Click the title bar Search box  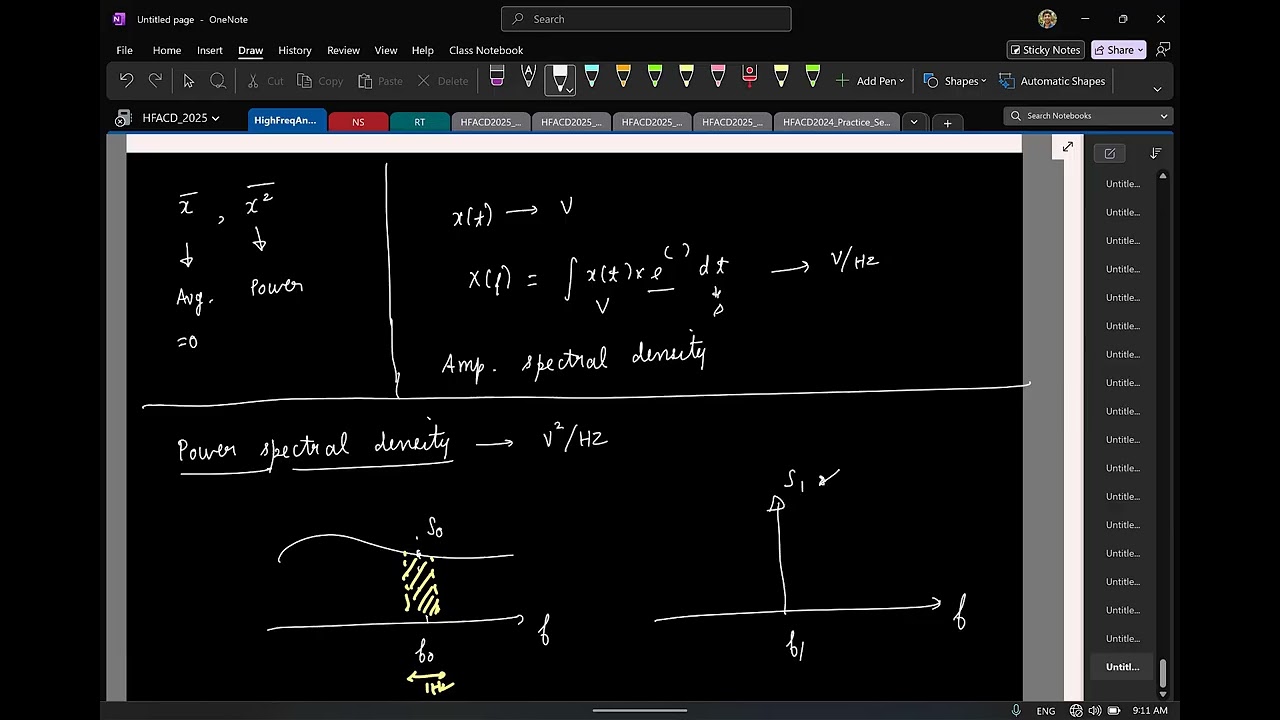pos(646,19)
